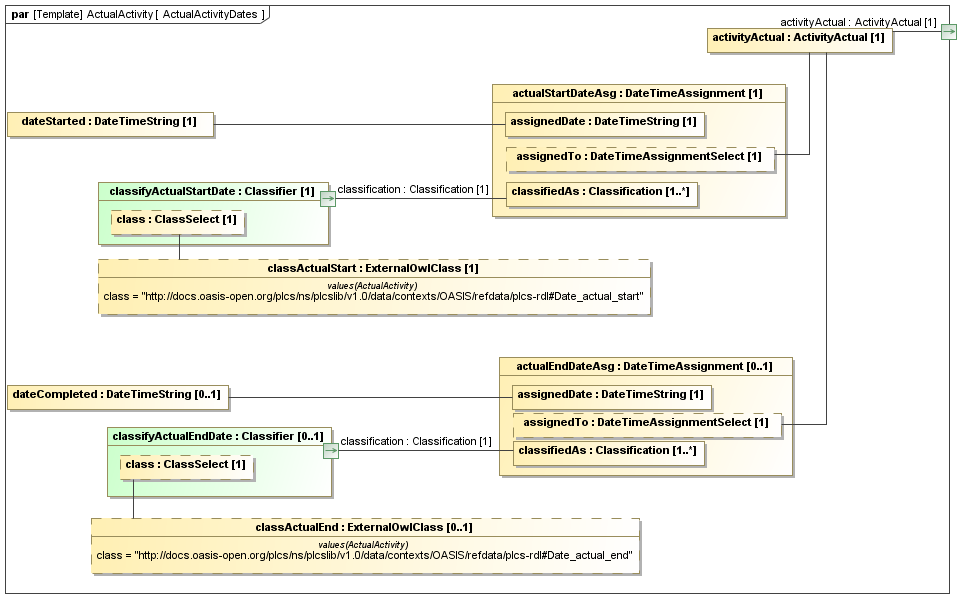Click the actualEndDateAsg block header
This screenshot has width=971, height=608.
point(645,366)
